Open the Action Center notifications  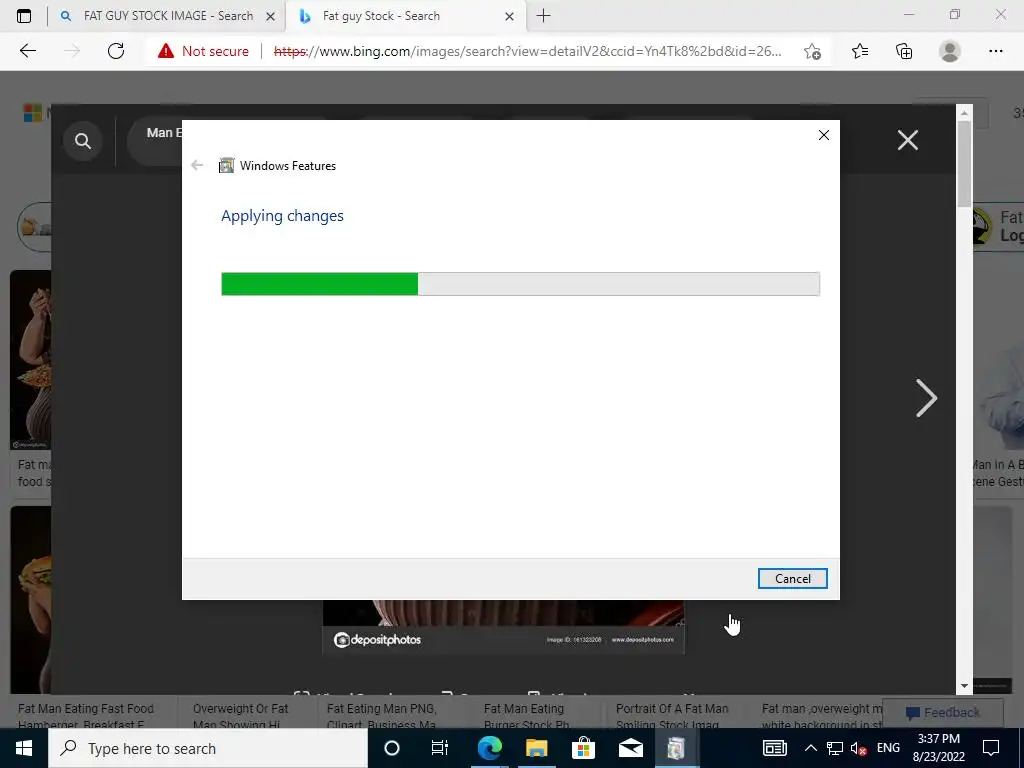[x=991, y=748]
